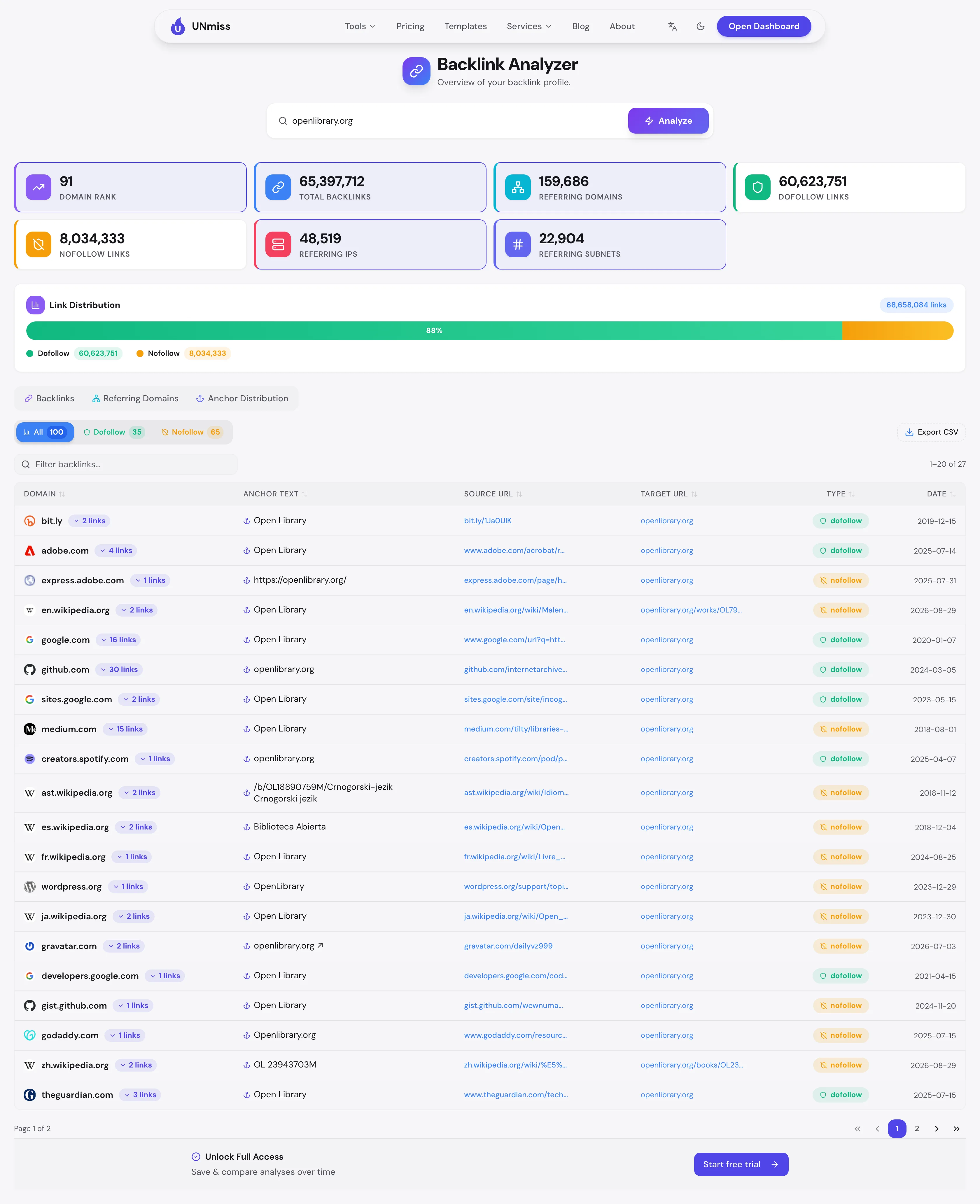
Task: Click the search magnifier icon beside openlibrary.org
Action: 283,121
